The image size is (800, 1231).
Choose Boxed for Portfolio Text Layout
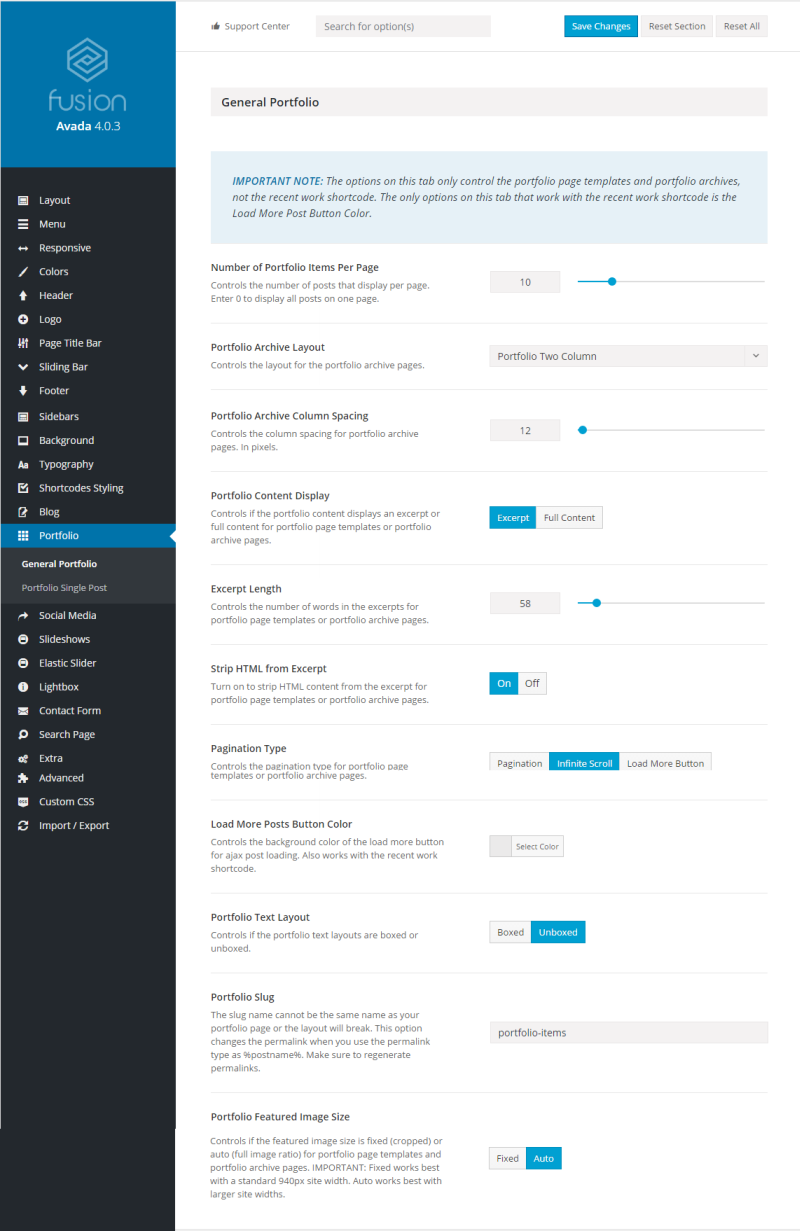pos(510,932)
